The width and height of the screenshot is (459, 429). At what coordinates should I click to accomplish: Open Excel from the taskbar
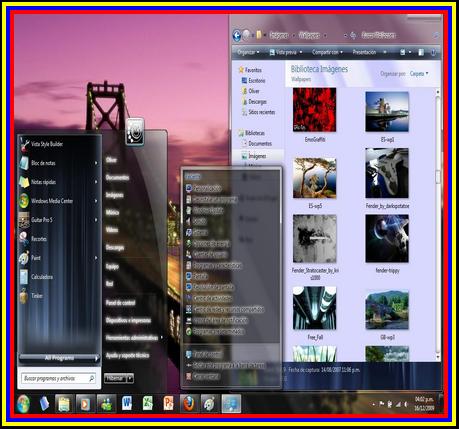point(147,403)
